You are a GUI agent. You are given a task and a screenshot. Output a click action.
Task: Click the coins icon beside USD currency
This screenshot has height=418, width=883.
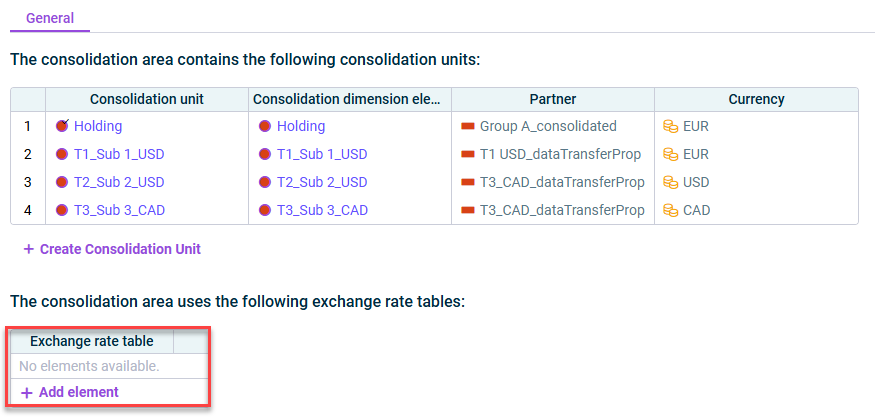pos(670,183)
